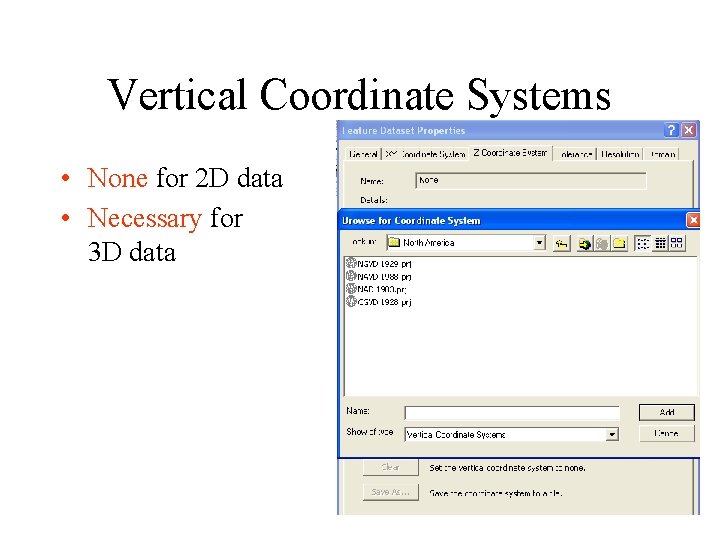Click the globe icon beside CGVD 1928.prj
Viewport: 720px width, 540px height.
pyautogui.click(x=351, y=302)
